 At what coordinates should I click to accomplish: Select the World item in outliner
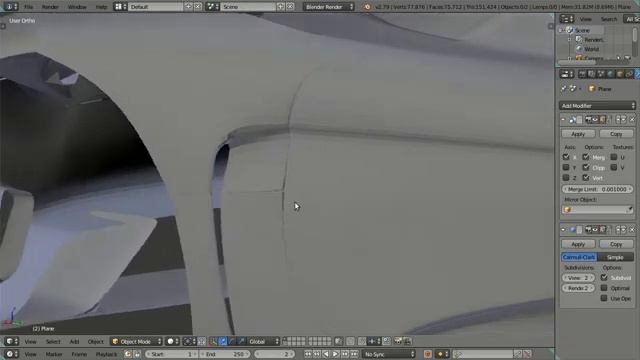point(591,49)
